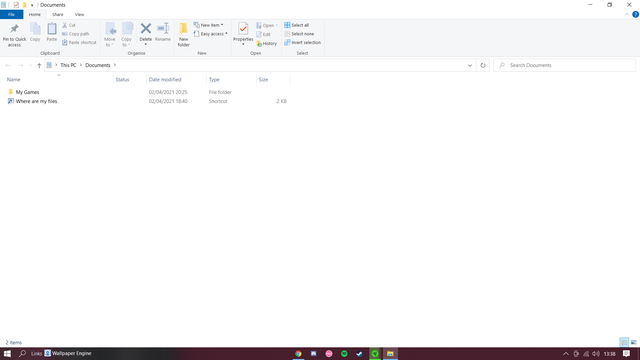
Task: Open Spotify from taskbar
Action: click(x=344, y=354)
